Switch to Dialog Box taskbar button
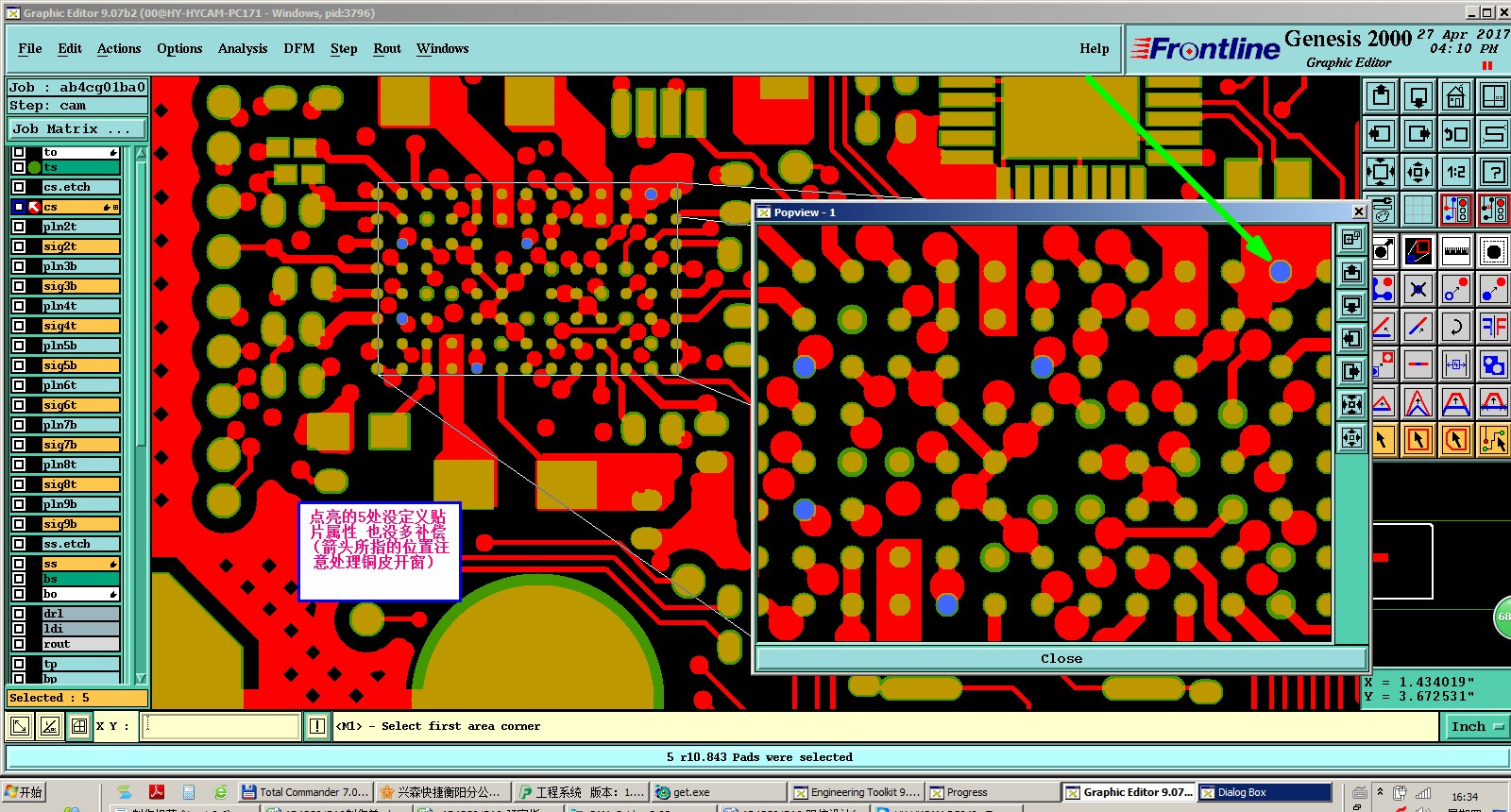 pyautogui.click(x=1265, y=792)
